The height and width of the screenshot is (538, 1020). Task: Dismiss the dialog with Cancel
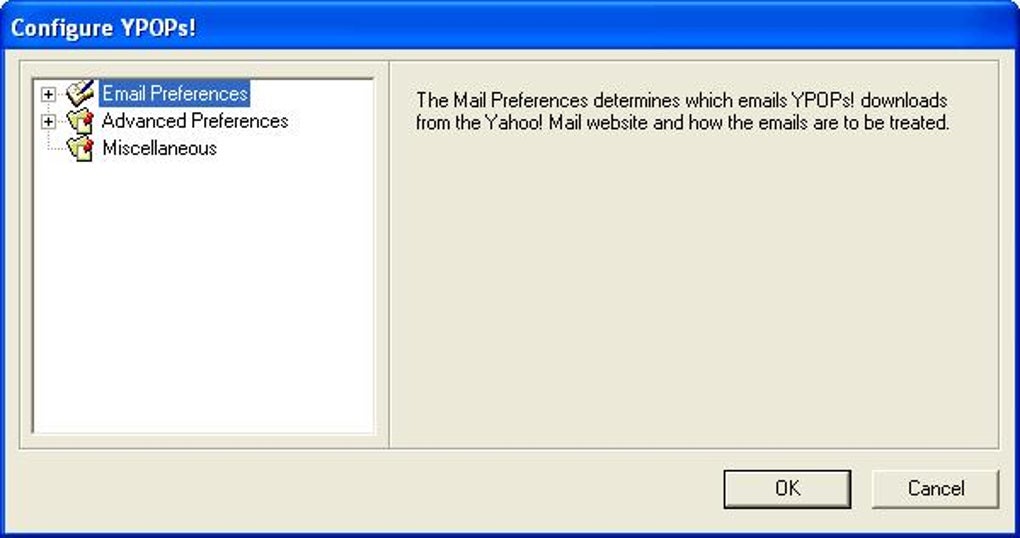point(935,489)
